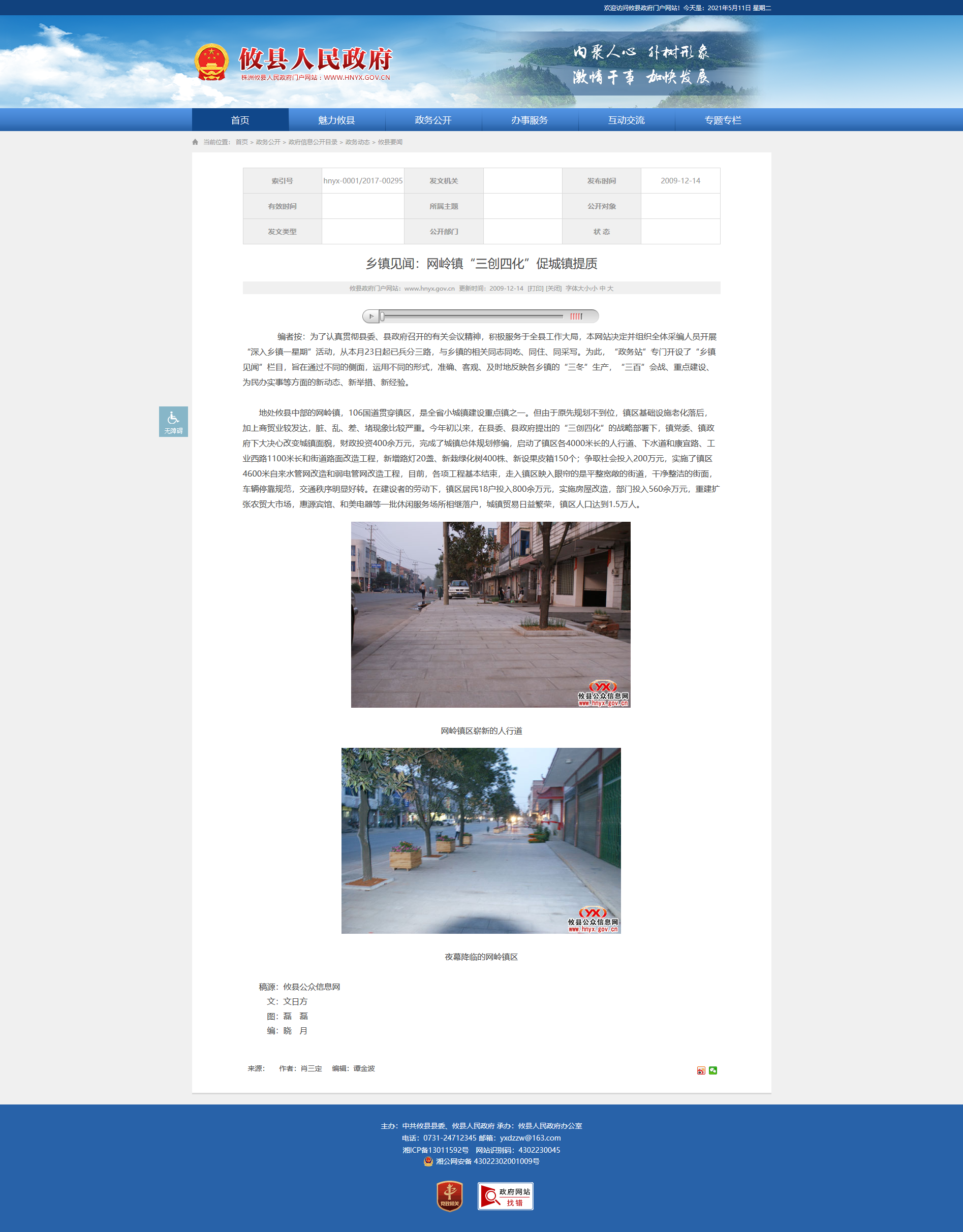Screen dimensions: 963x1232
Task: Click the 网岭镇区崭新的人行道 sidewalk photo
Action: tap(490, 614)
